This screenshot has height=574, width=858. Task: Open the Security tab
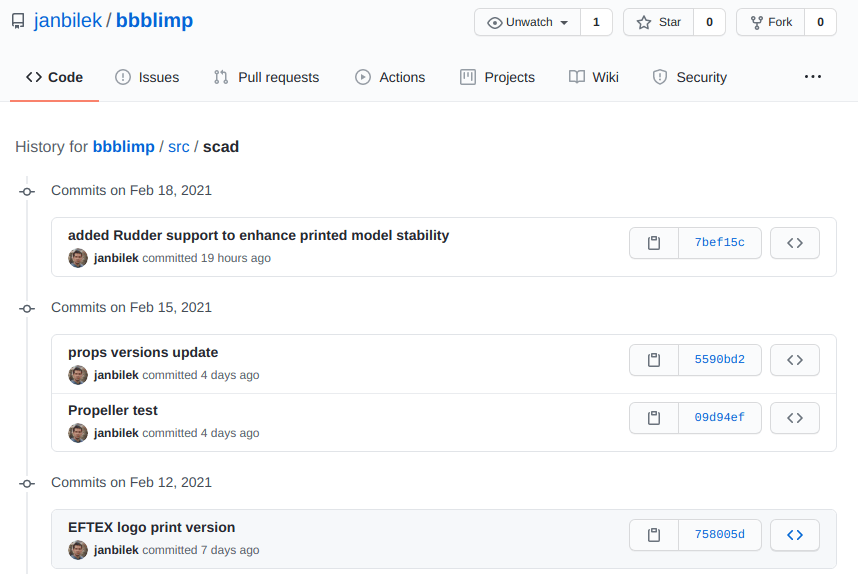(689, 77)
